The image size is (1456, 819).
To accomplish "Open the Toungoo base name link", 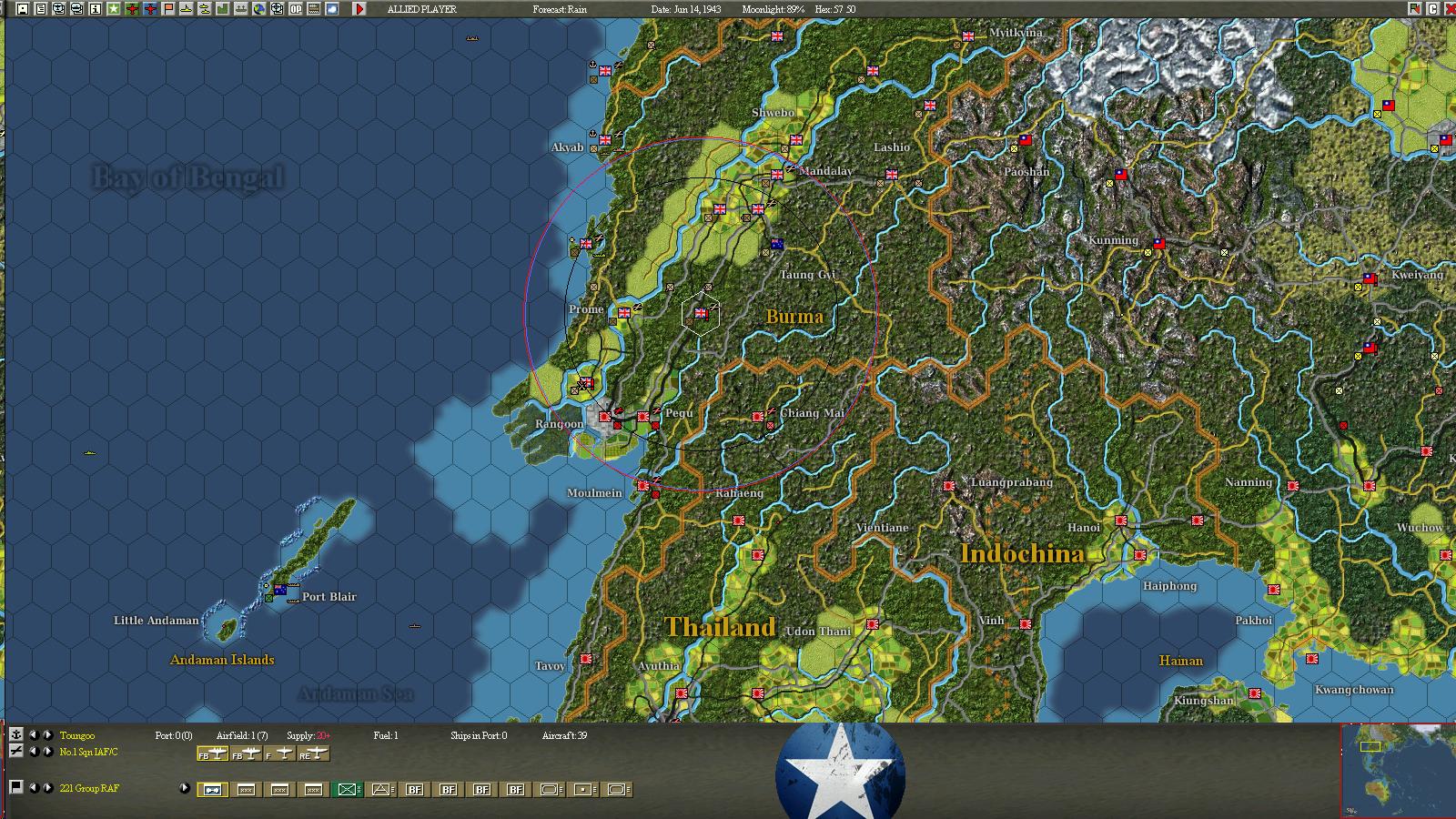I will click(x=77, y=735).
